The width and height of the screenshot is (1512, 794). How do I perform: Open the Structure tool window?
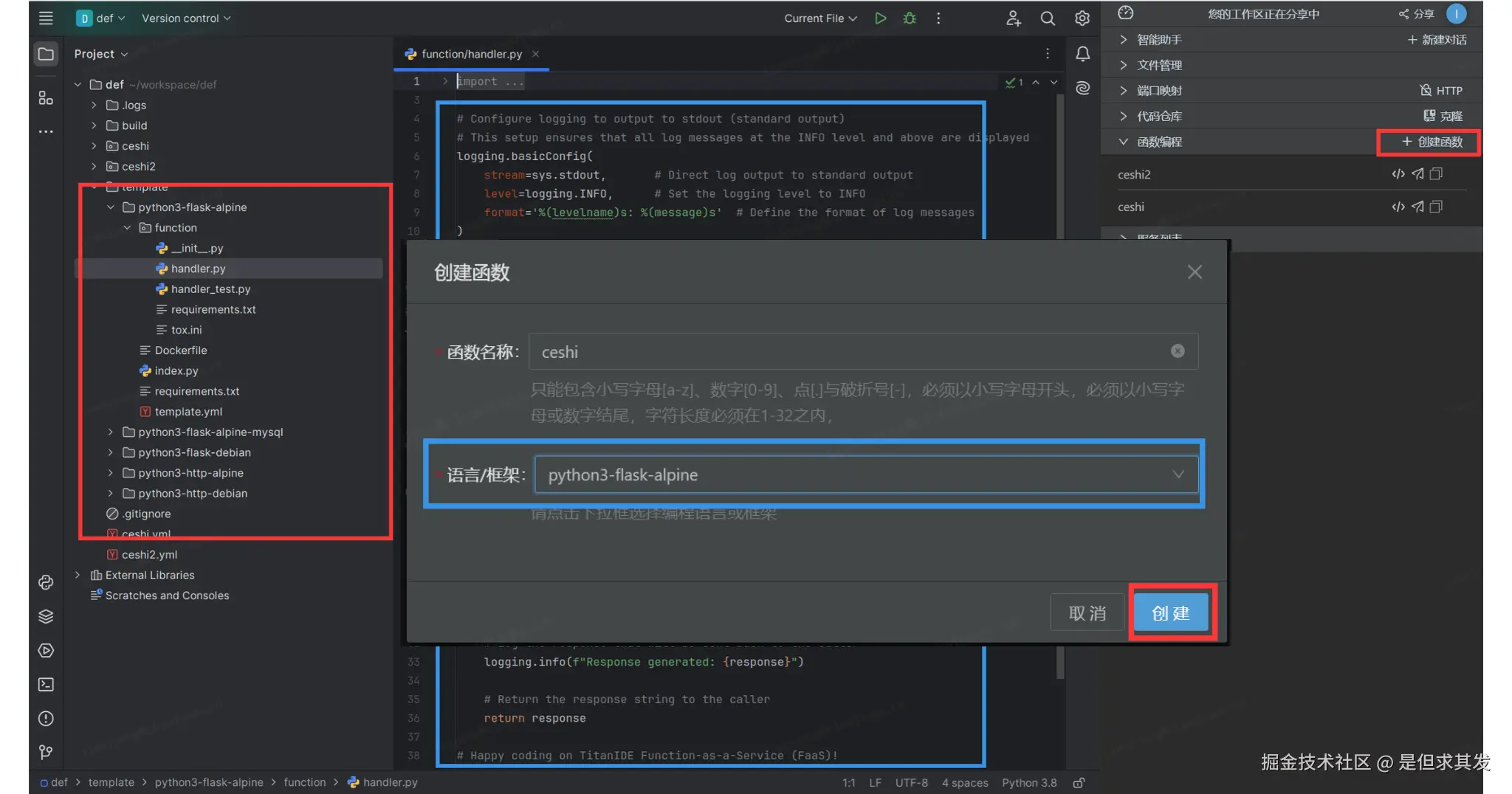(46, 97)
